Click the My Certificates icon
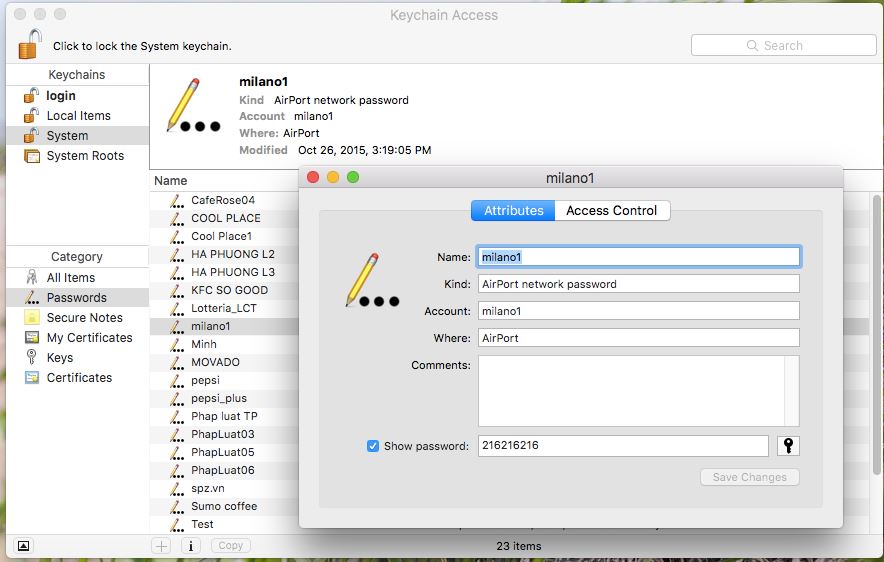This screenshot has width=884, height=562. (x=32, y=337)
